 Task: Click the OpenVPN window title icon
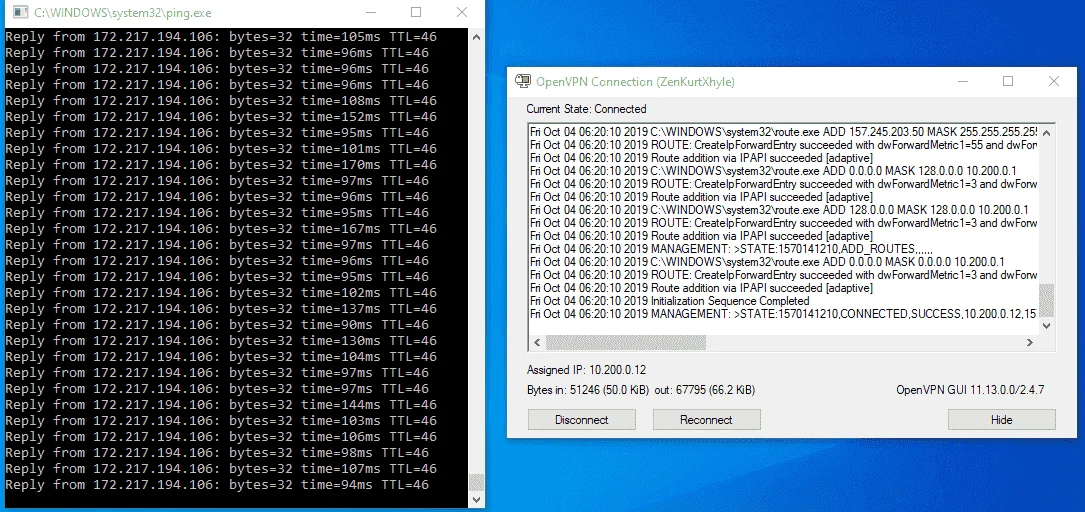click(x=522, y=81)
